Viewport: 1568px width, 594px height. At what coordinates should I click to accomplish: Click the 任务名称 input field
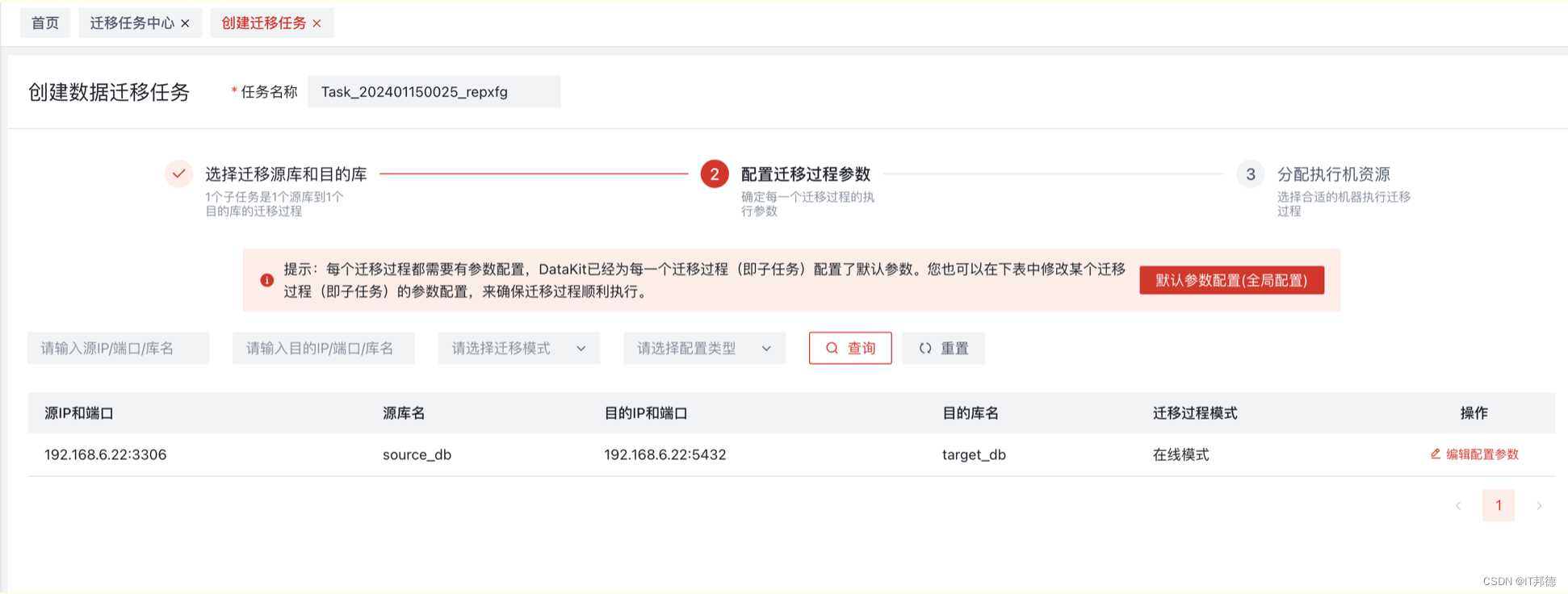(x=434, y=92)
